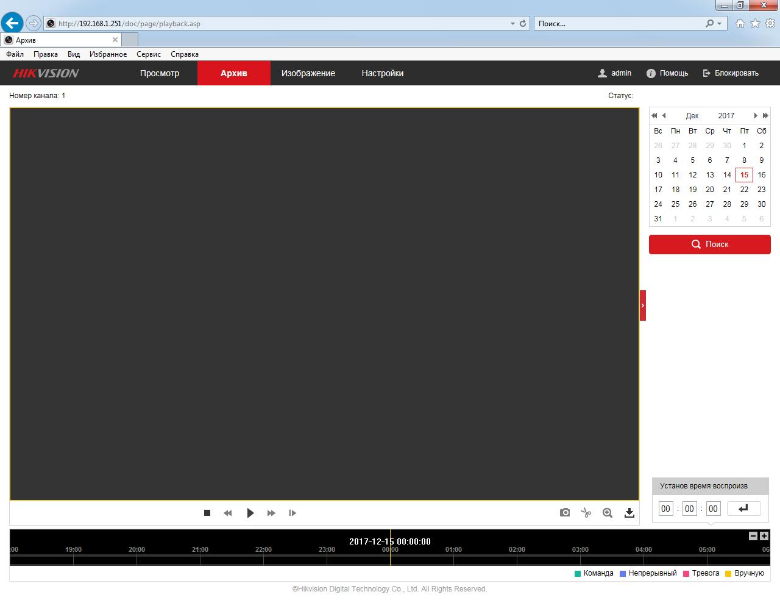
Task: Switch to the Изображение tab
Action: point(308,73)
